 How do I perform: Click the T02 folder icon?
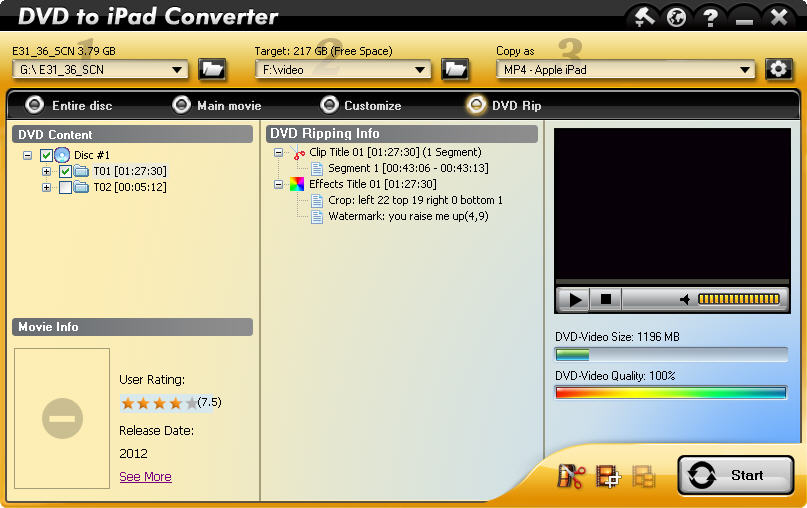[81, 187]
